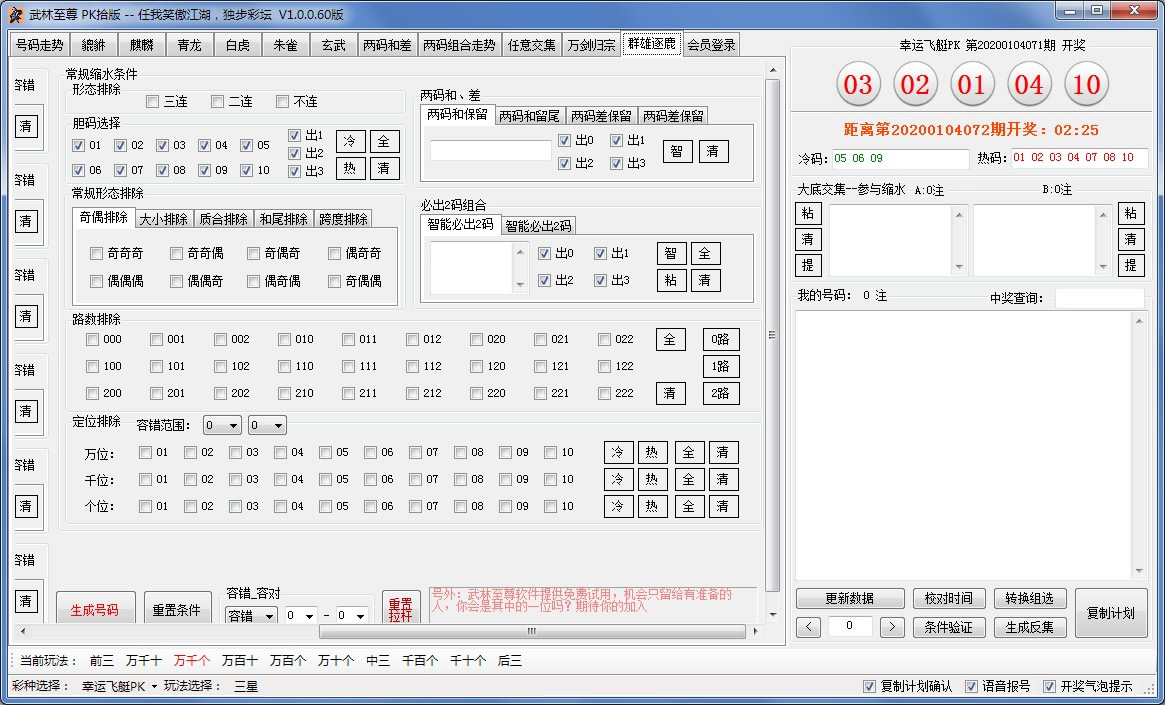Click the 更新数据 update data button
Image resolution: width=1165 pixels, height=705 pixels.
pos(849,597)
